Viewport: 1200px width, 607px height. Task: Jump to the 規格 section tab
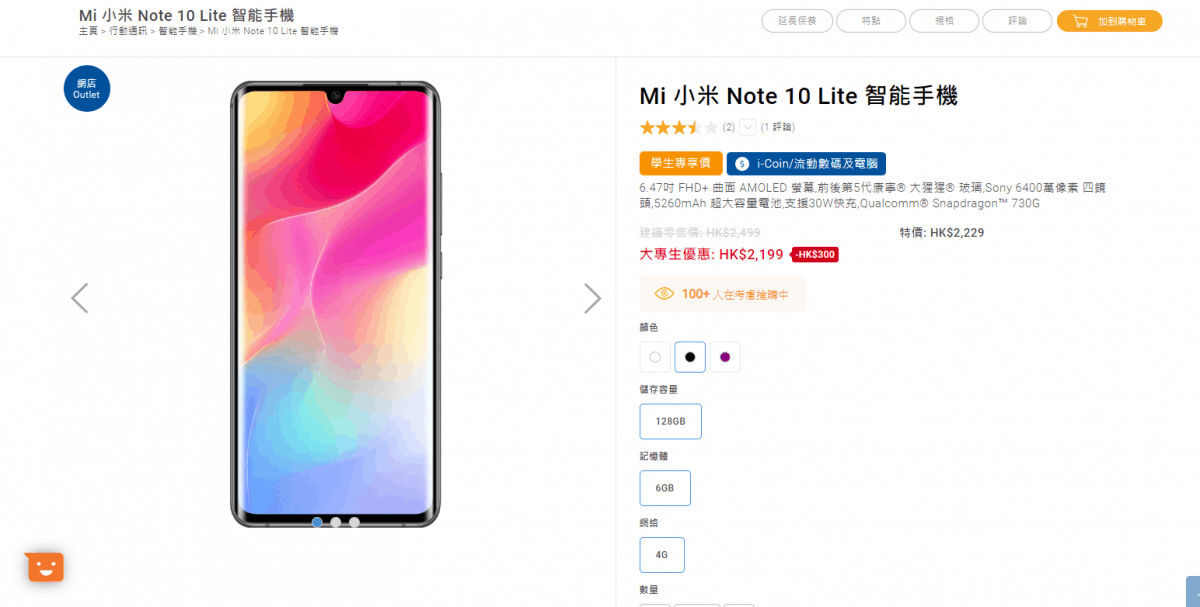944,21
